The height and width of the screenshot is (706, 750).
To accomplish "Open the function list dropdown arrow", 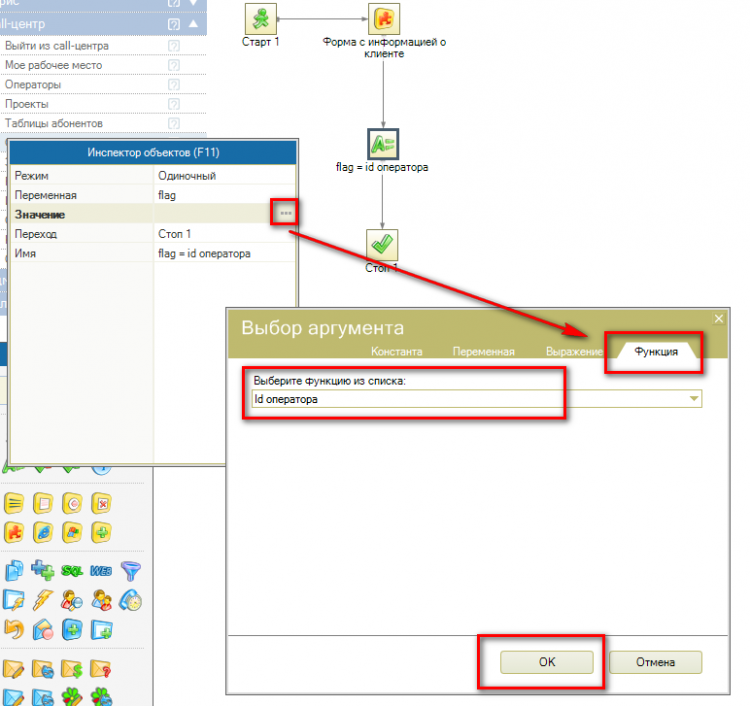I will [693, 399].
